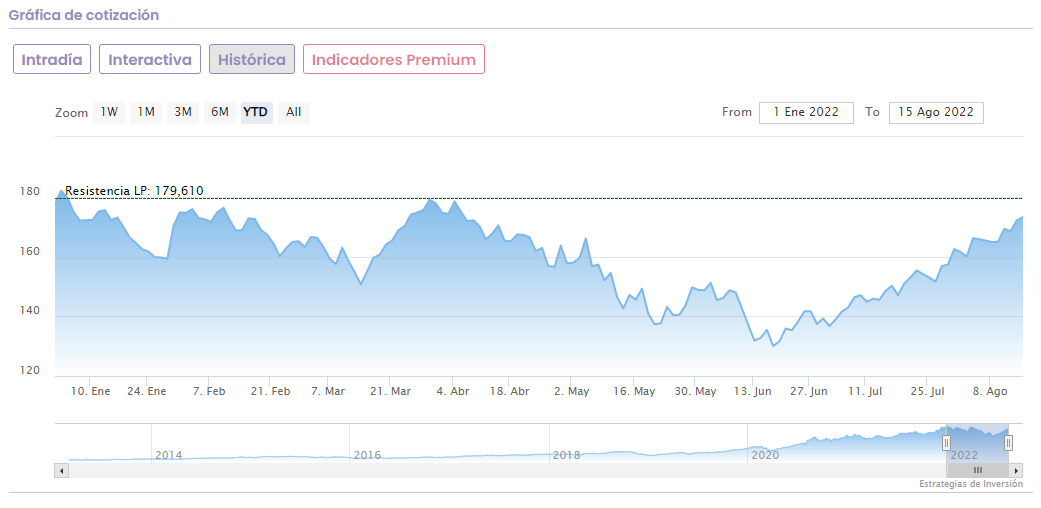Set zoom range to 3M
The image size is (1041, 508).
[183, 112]
